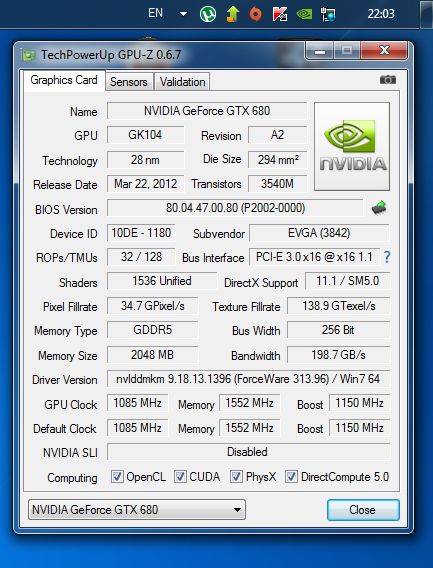This screenshot has width=433, height=568.
Task: Click the Driver Version field
Action: tap(248, 379)
